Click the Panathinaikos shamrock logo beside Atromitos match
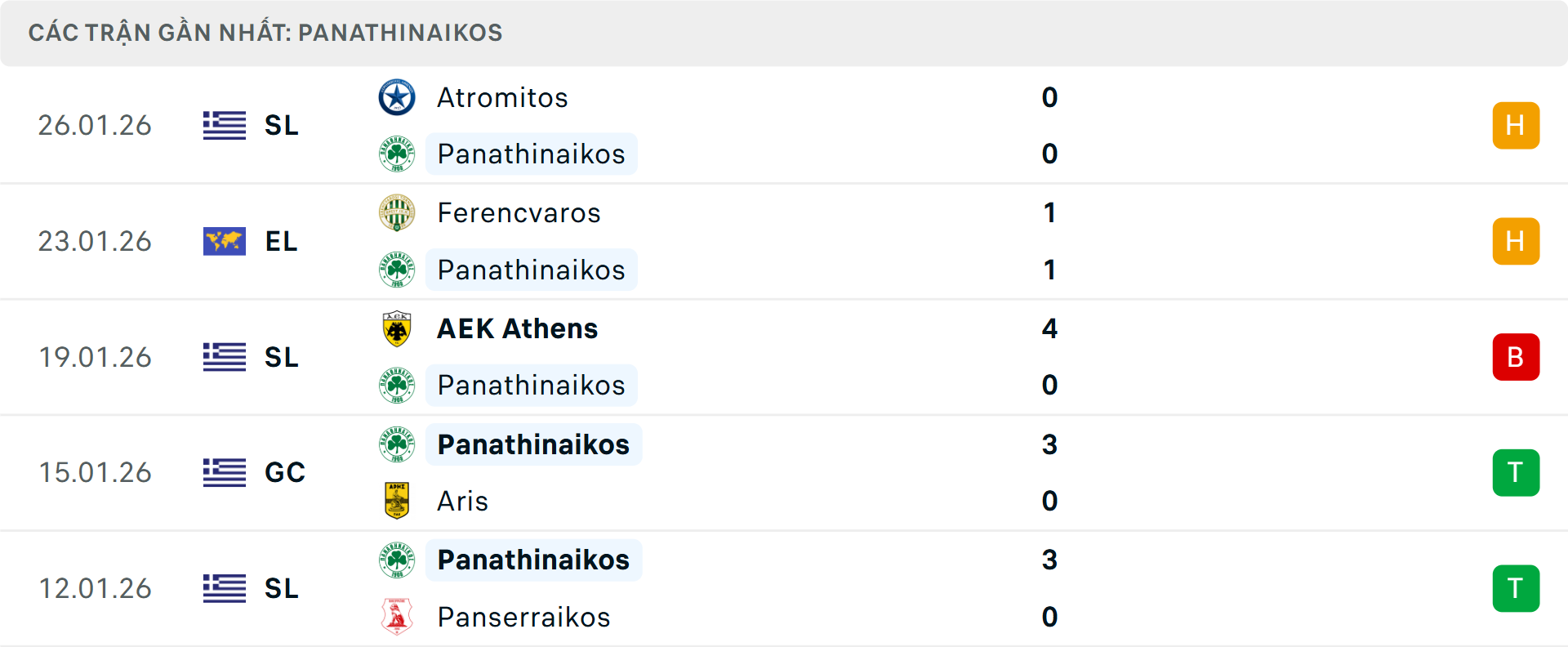This screenshot has height=647, width=1568. [x=398, y=154]
